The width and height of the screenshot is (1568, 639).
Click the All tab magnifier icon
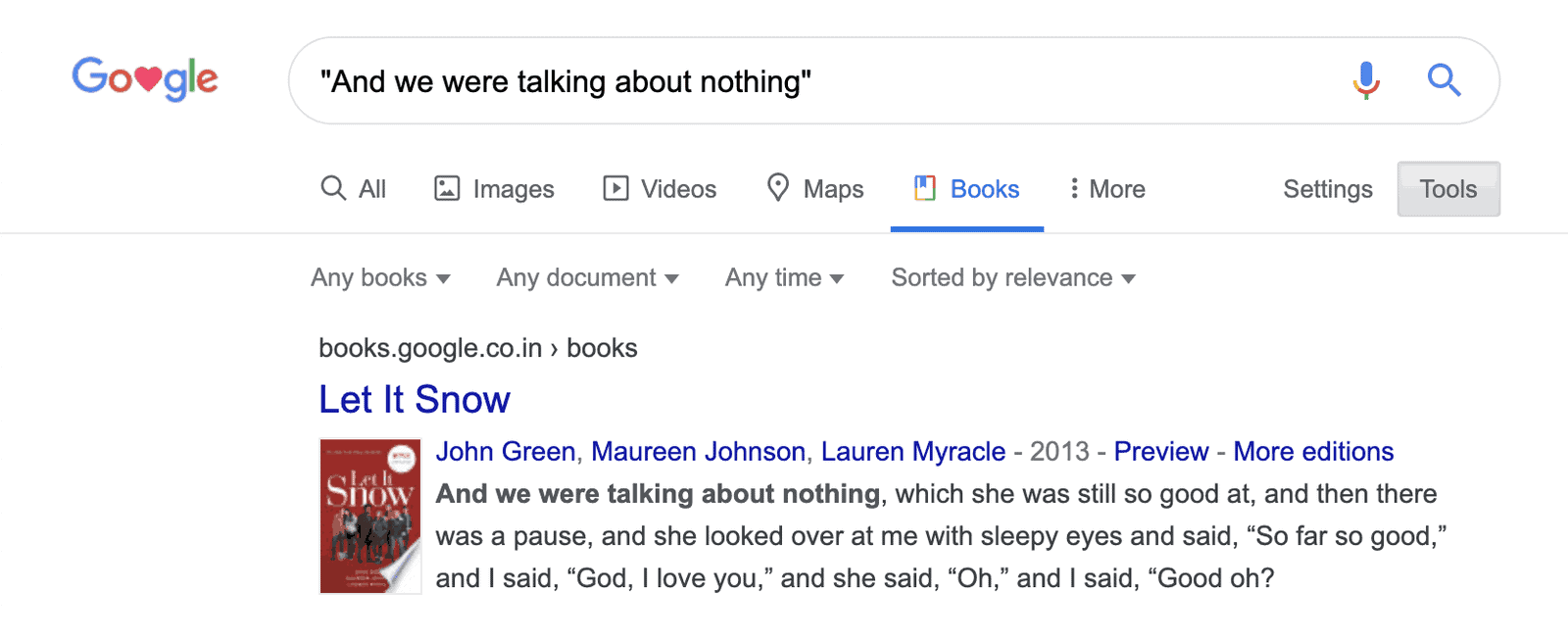[333, 188]
